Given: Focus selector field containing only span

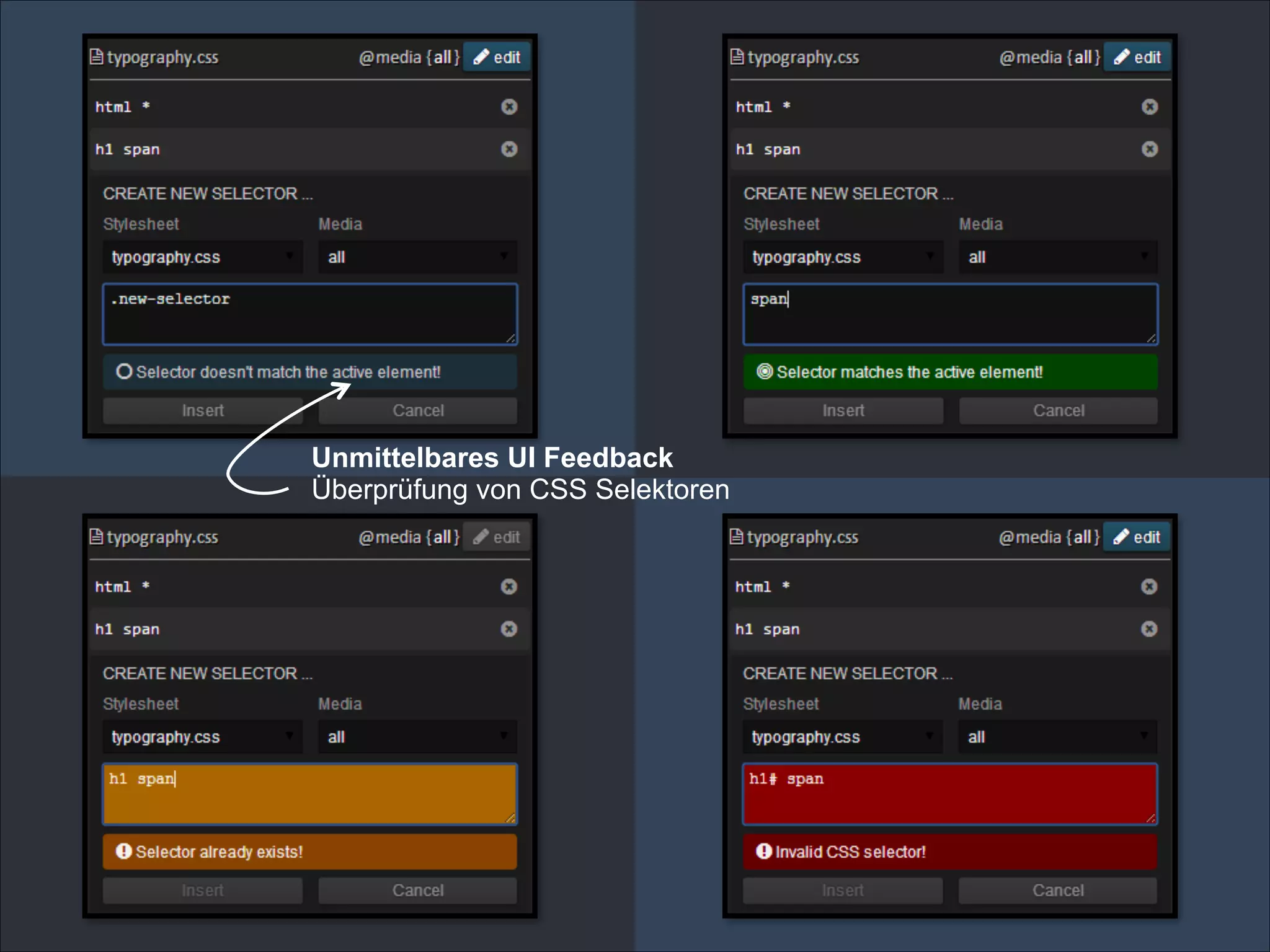Looking at the screenshot, I should (x=951, y=314).
